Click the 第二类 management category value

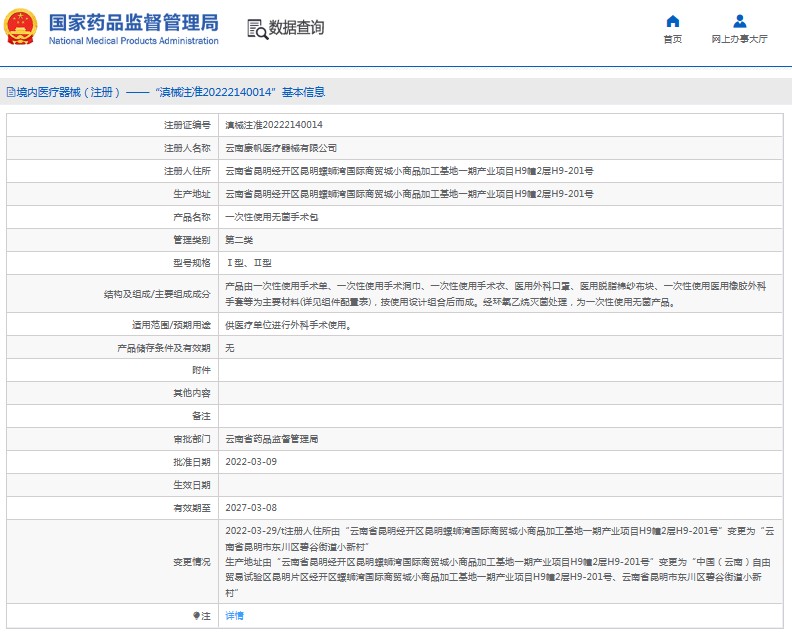point(239,240)
